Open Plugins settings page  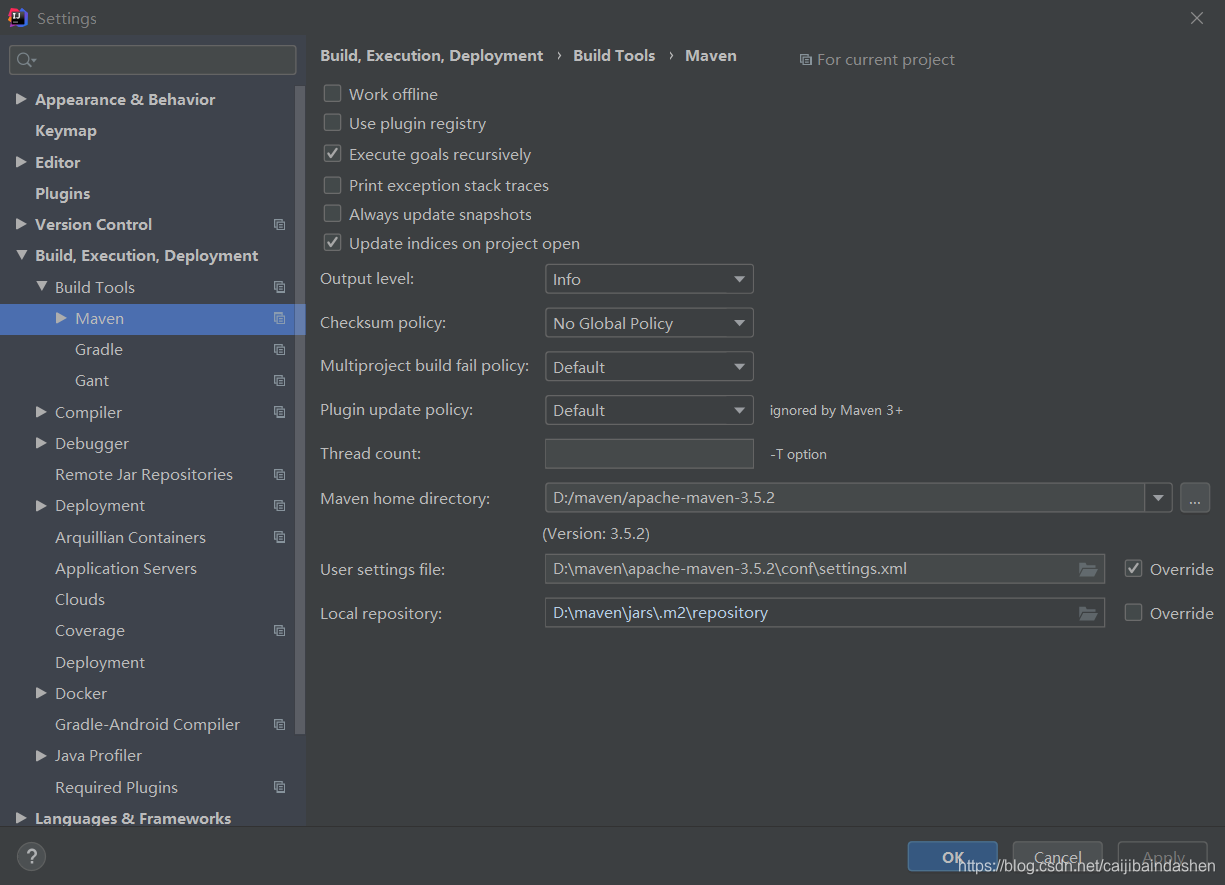[63, 193]
